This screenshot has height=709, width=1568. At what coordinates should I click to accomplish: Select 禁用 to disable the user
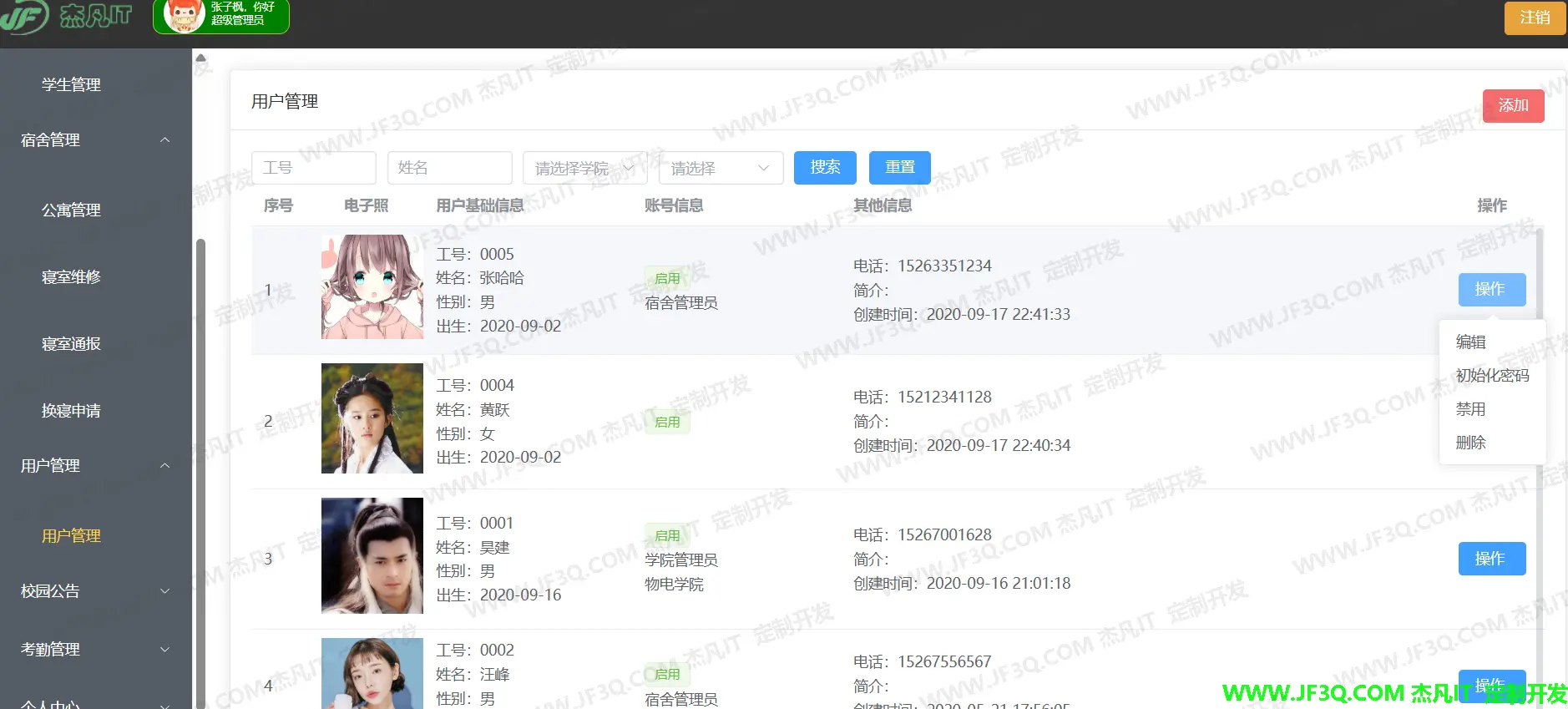coord(1471,409)
